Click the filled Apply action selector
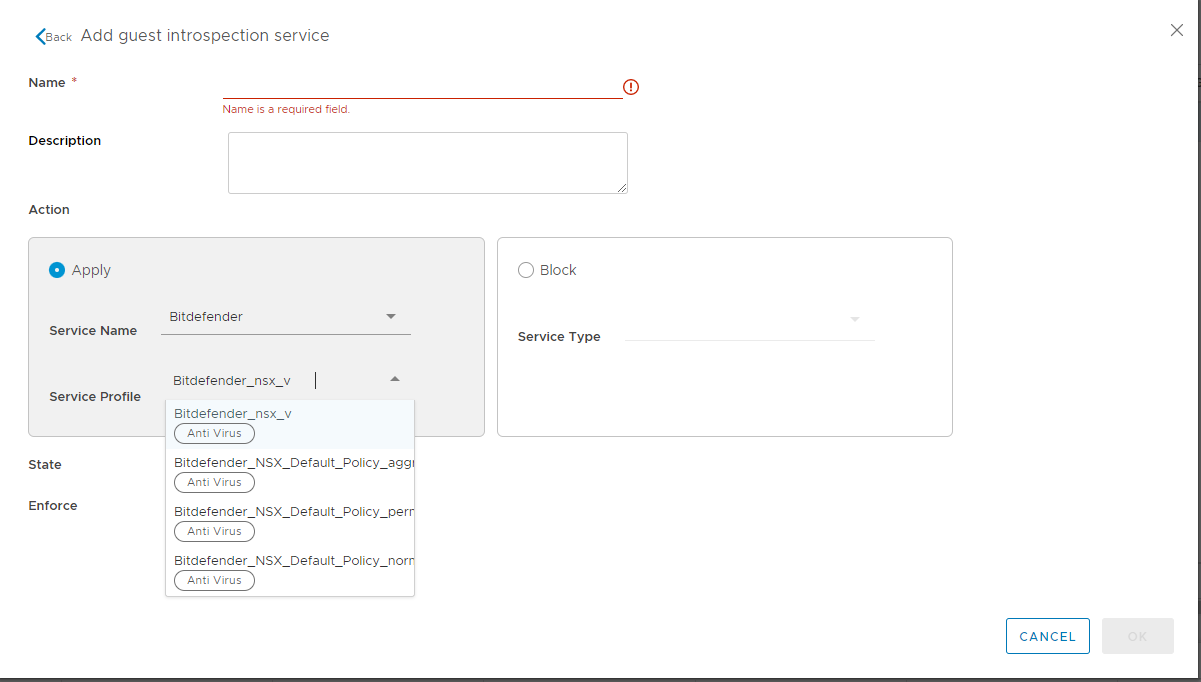The image size is (1201, 682). [x=57, y=270]
